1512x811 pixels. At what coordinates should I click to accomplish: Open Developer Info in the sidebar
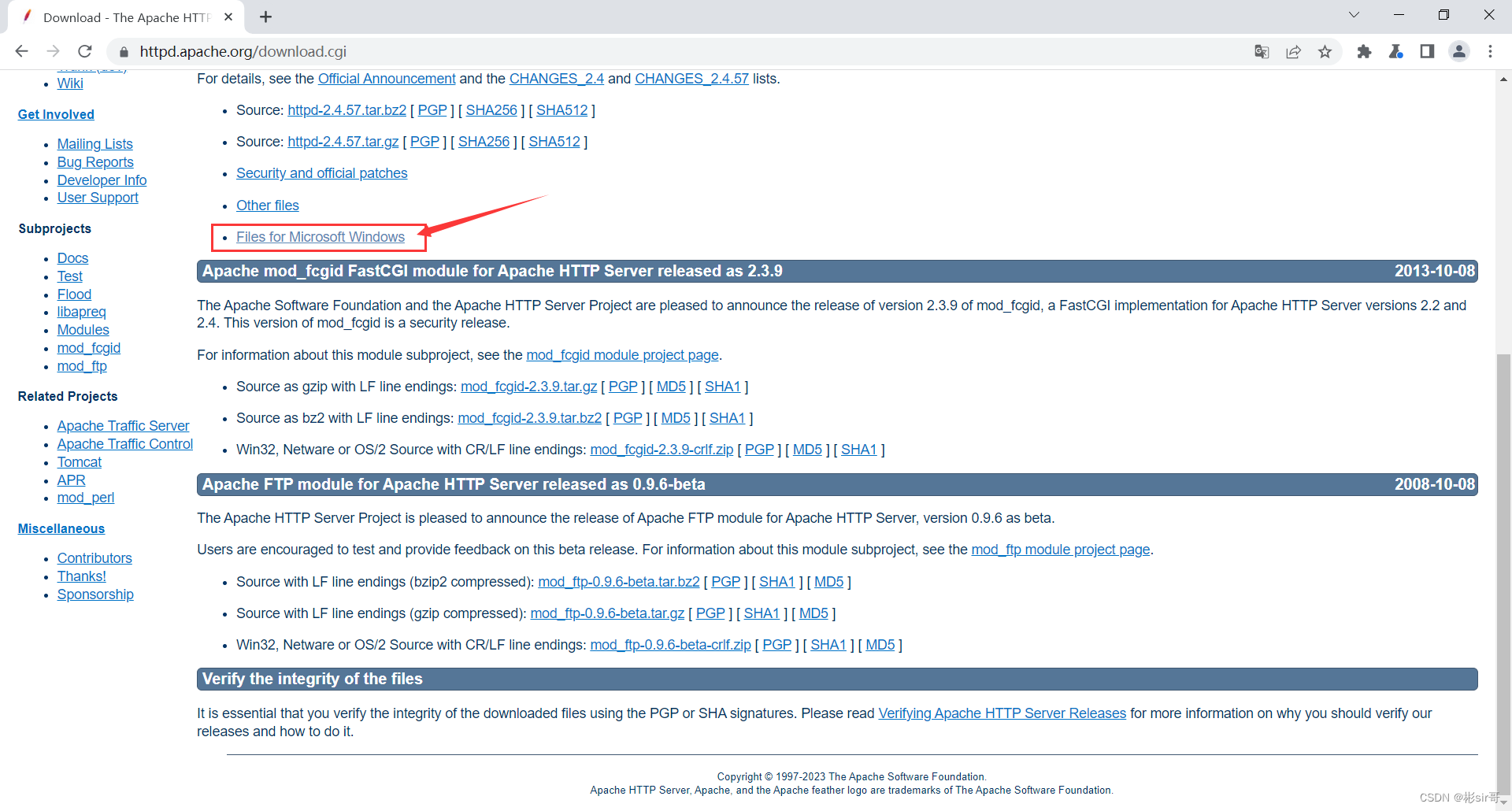pyautogui.click(x=102, y=180)
